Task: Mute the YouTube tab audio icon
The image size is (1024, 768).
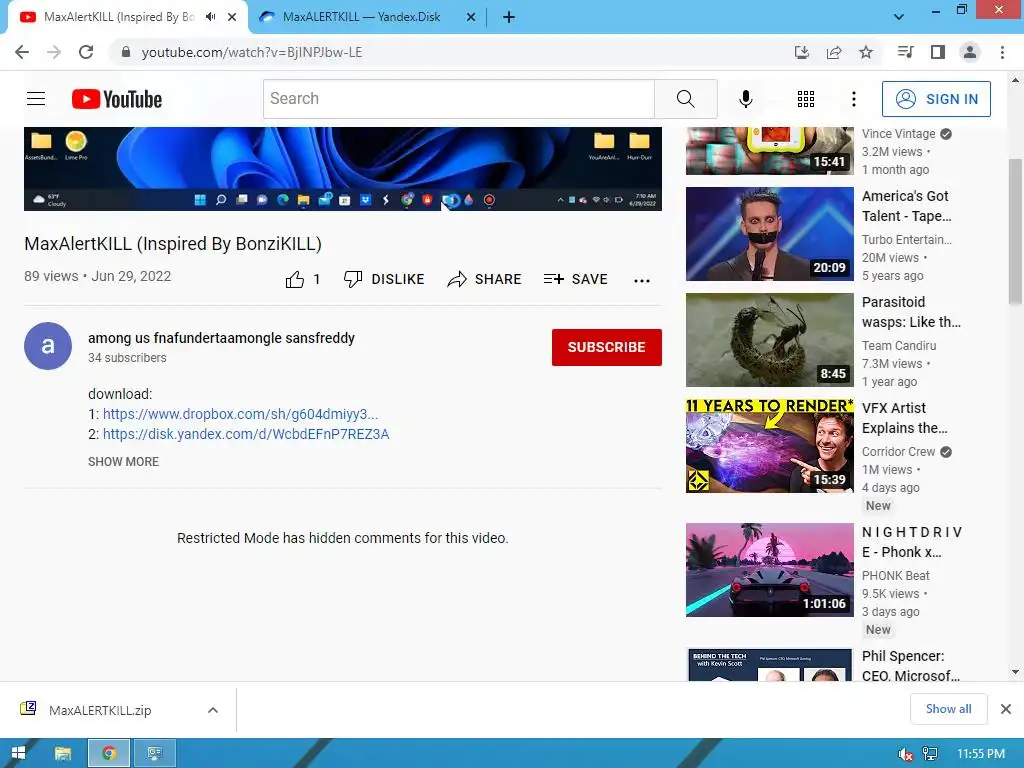Action: tap(210, 17)
